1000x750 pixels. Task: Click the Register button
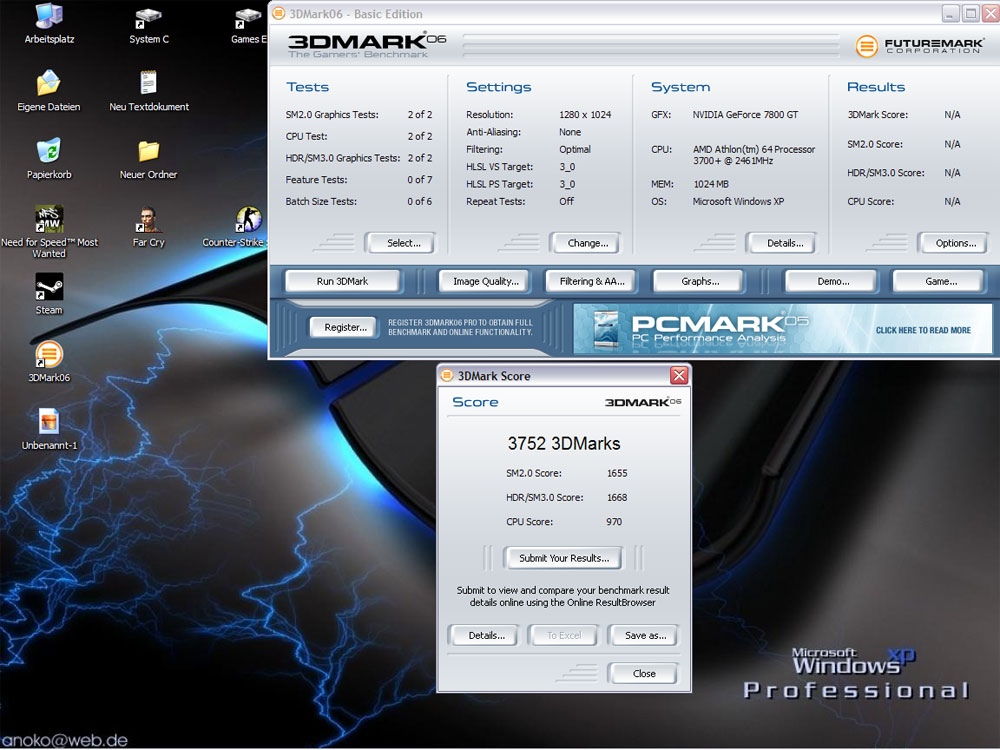pos(345,327)
